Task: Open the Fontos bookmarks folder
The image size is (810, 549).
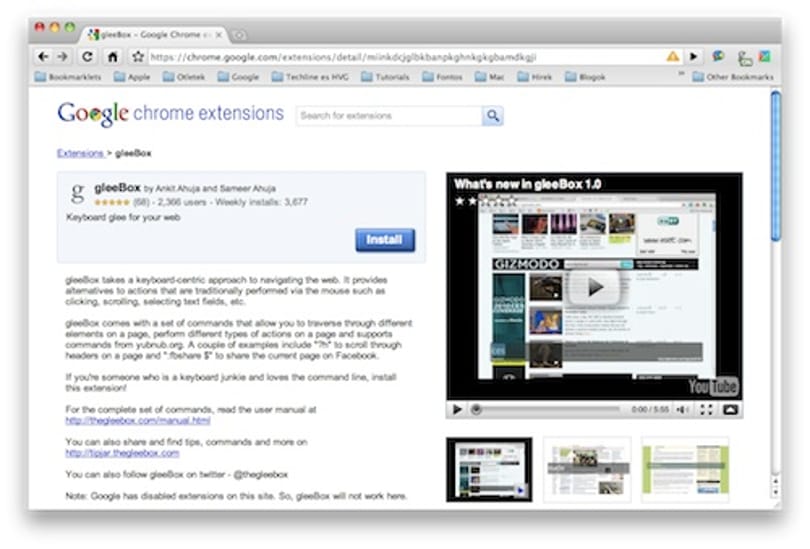Action: (442, 77)
